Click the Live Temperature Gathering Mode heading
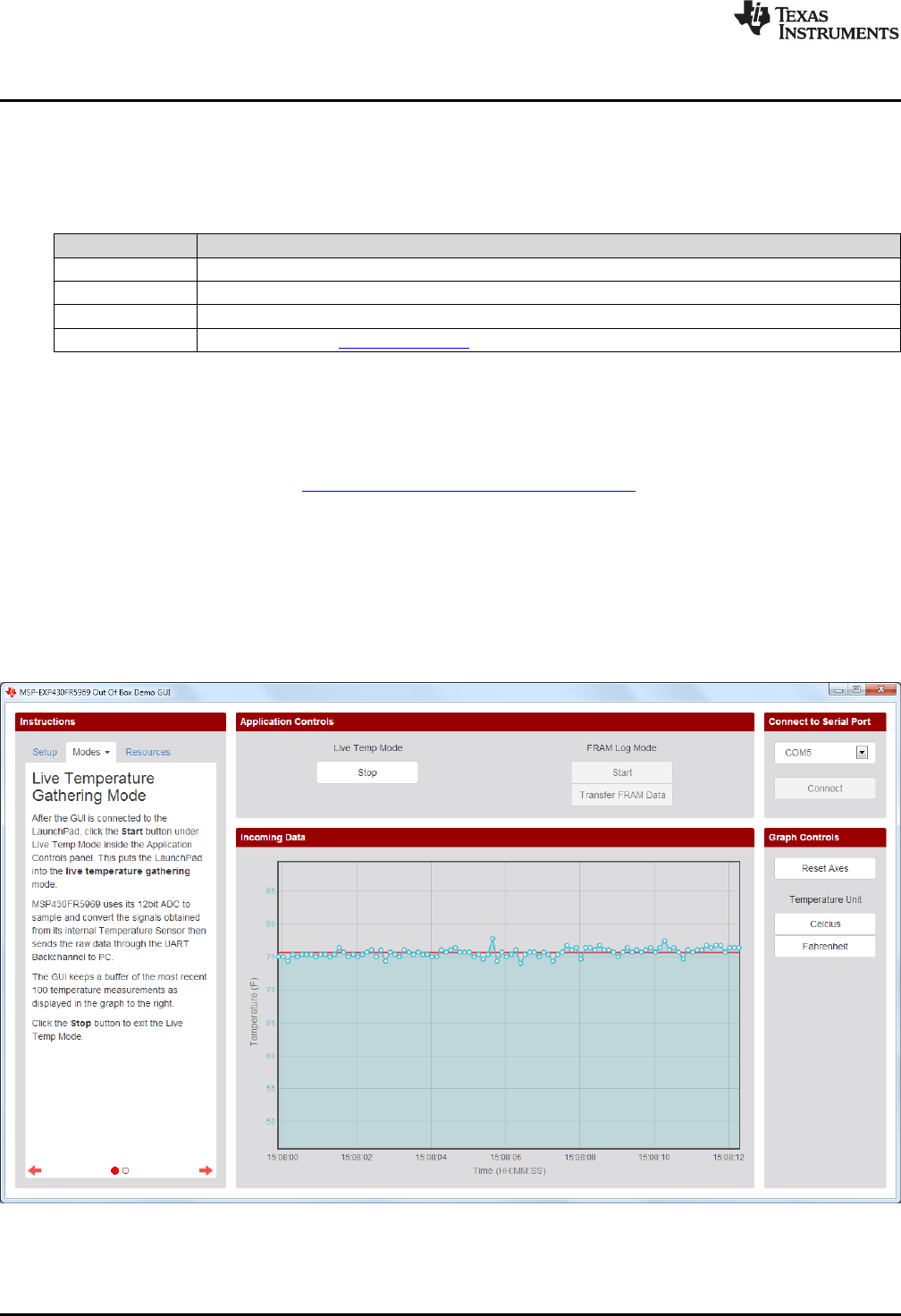This screenshot has width=901, height=1316. (93, 787)
